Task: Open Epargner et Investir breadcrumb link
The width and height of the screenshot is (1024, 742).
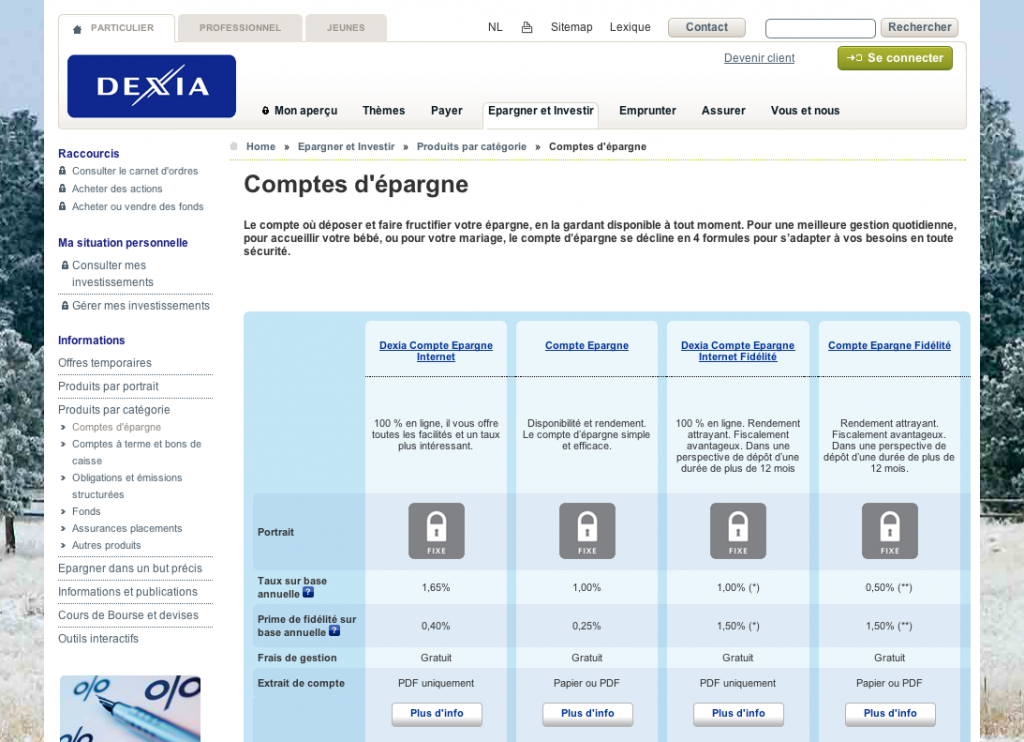Action: 346,146
